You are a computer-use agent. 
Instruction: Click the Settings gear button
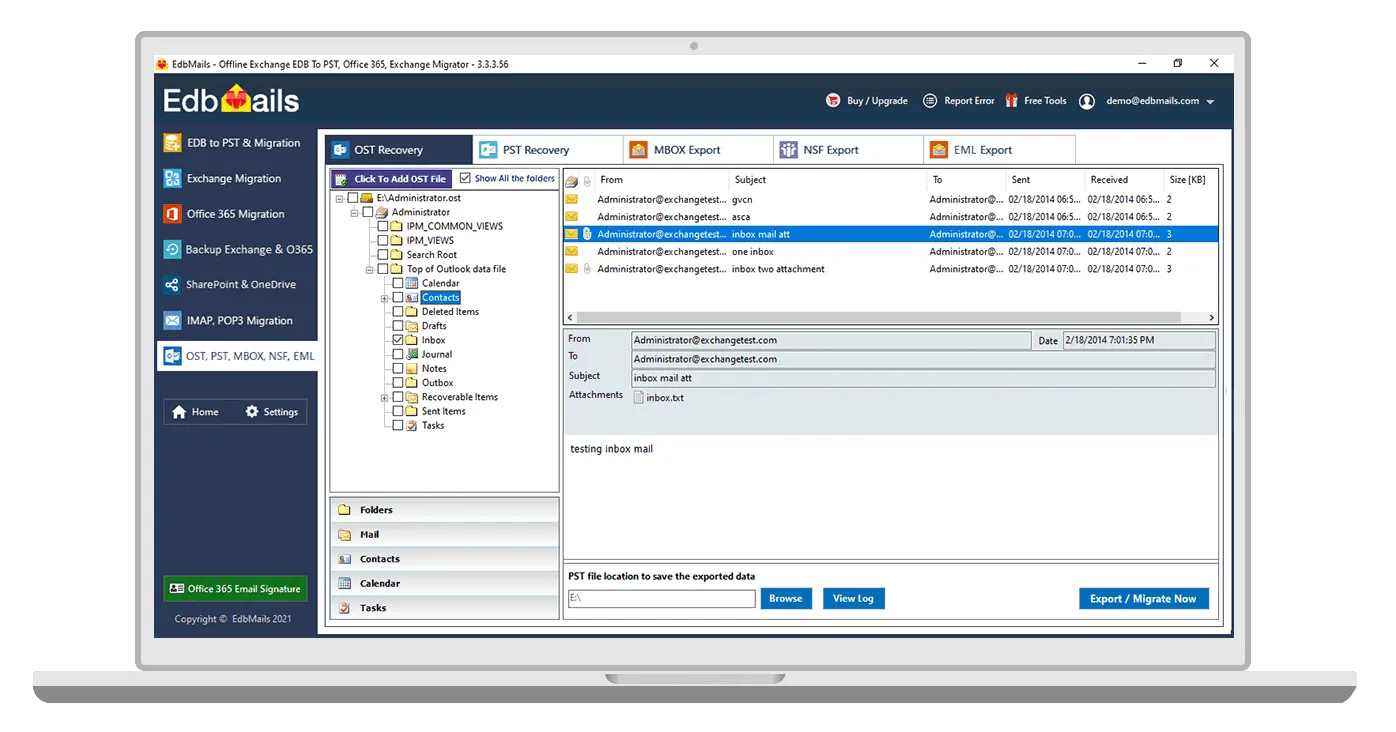(271, 412)
